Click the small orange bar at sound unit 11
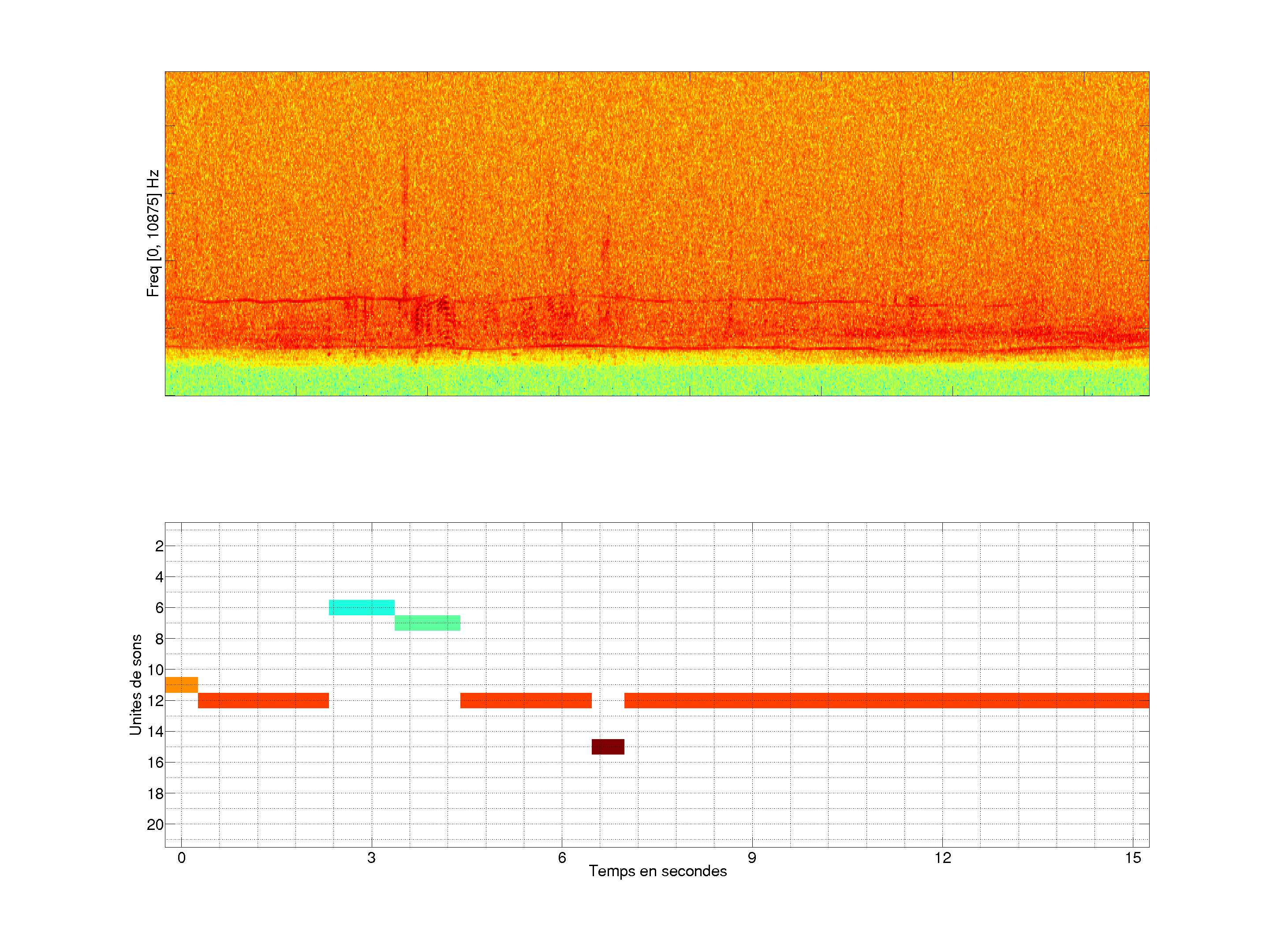The image size is (1270, 952). pyautogui.click(x=181, y=684)
